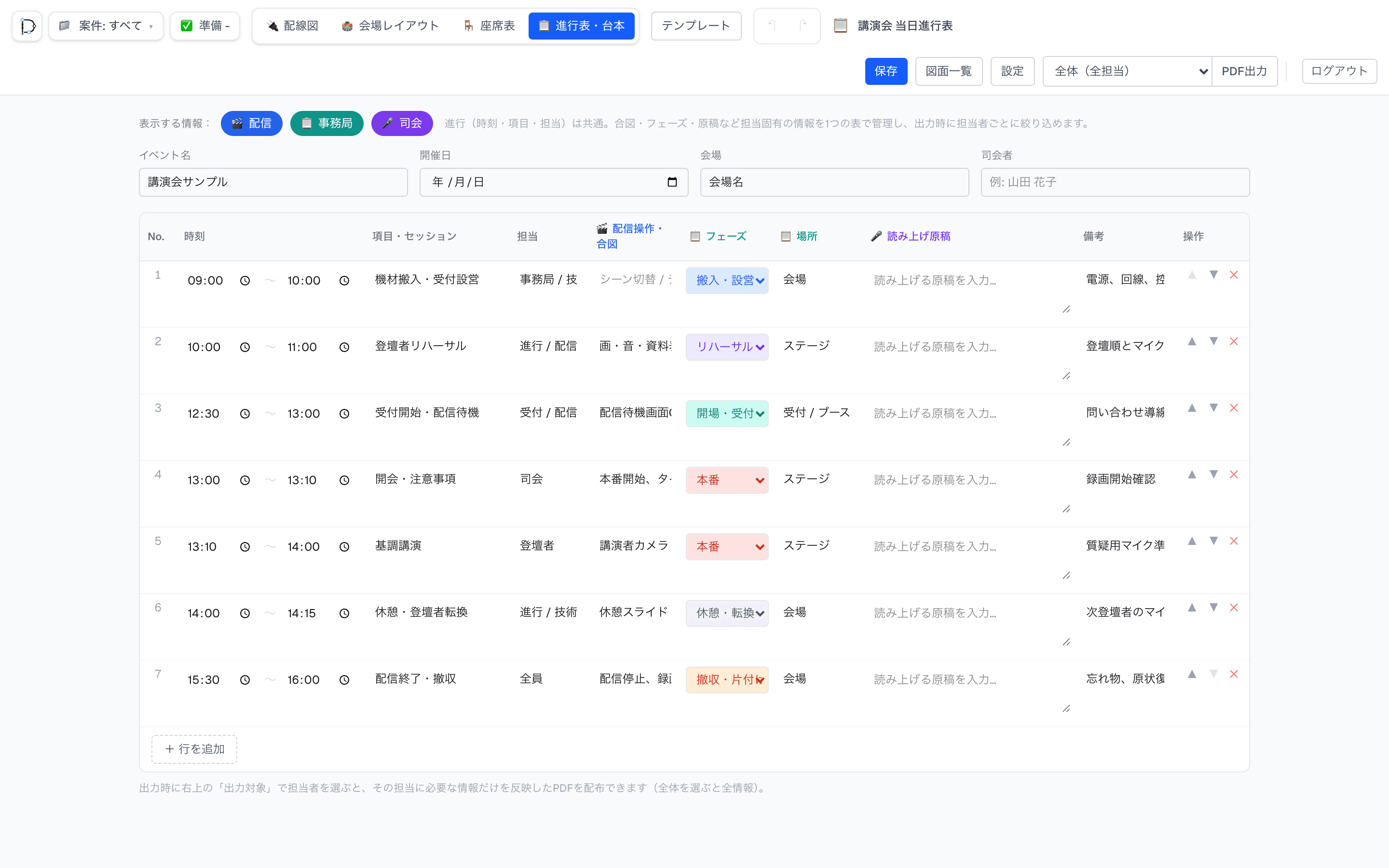Click the 講演者カメラ cue cell
This screenshot has width=1389, height=868.
click(635, 546)
